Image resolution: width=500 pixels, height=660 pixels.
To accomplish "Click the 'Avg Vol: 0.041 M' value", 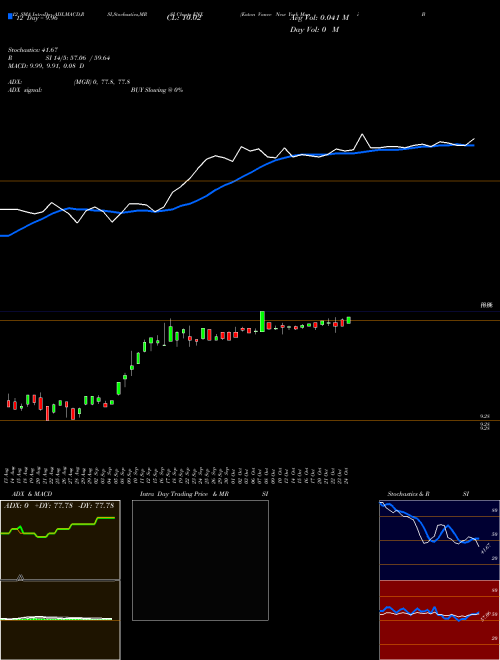I will [319, 18].
